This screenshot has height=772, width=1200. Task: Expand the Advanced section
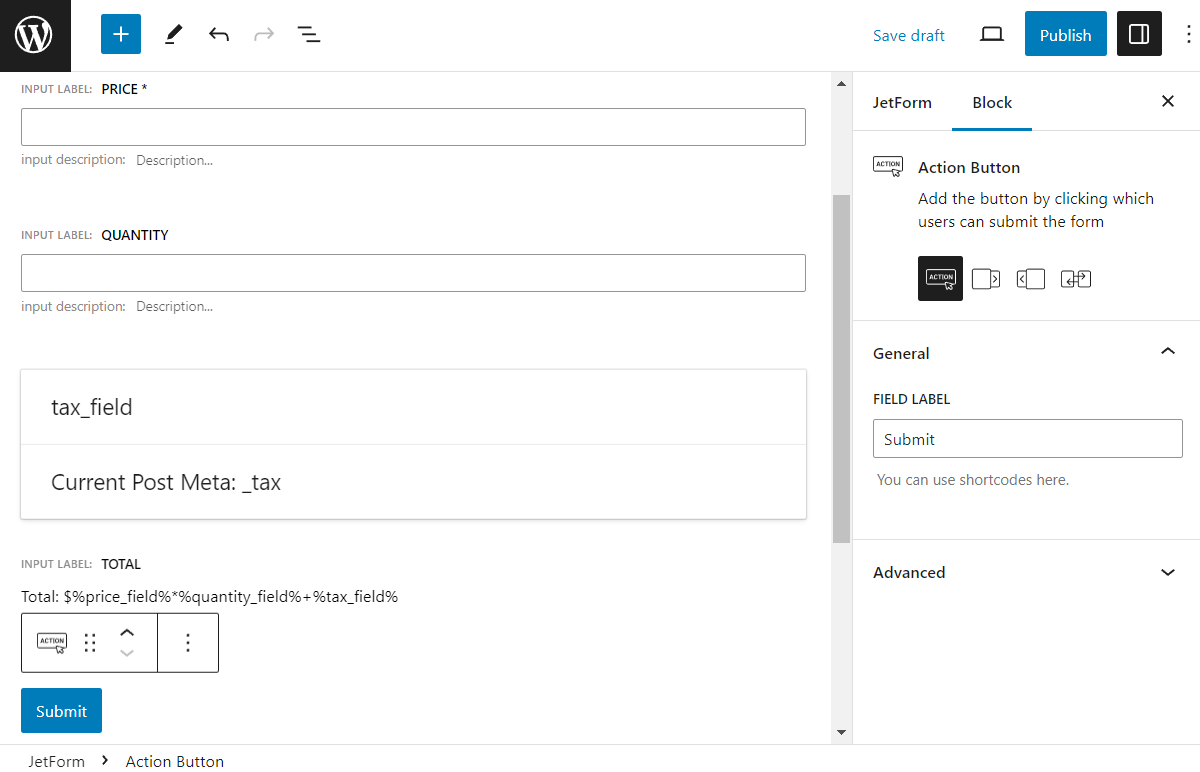[1167, 572]
